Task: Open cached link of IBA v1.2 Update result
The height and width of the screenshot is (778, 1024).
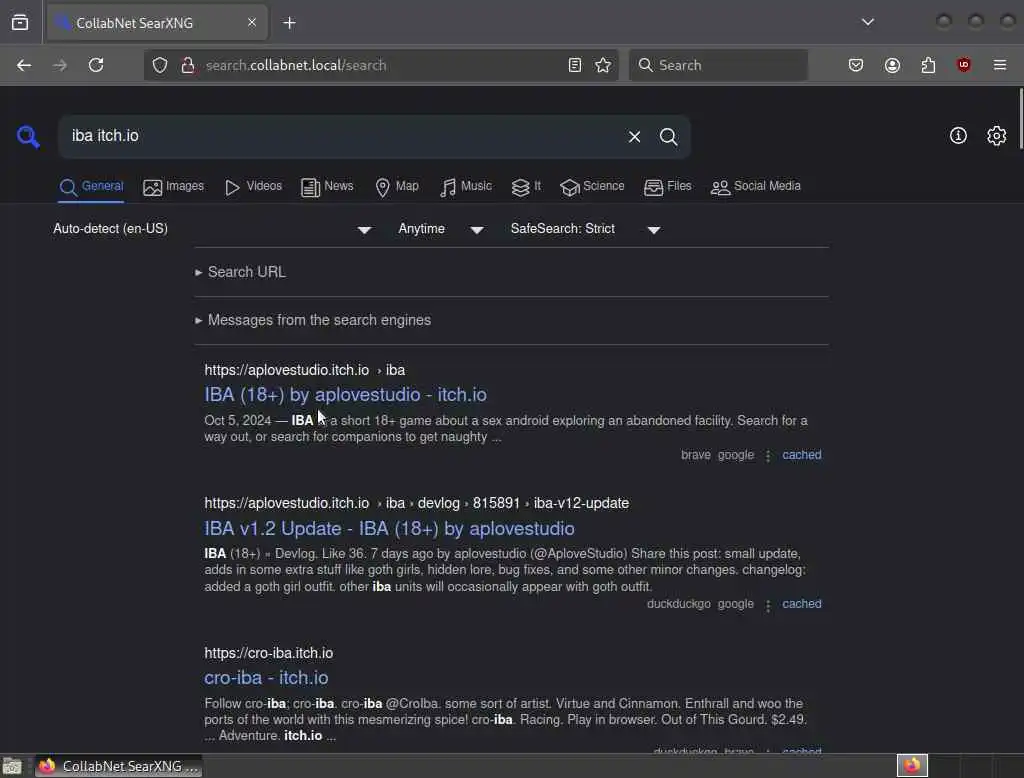Action: pos(802,604)
